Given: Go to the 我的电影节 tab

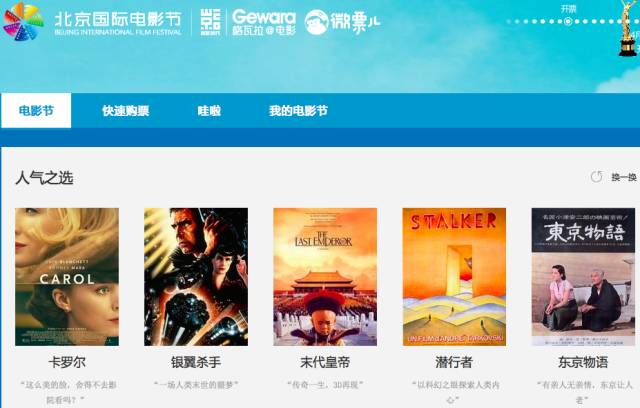Looking at the screenshot, I should pyautogui.click(x=298, y=111).
